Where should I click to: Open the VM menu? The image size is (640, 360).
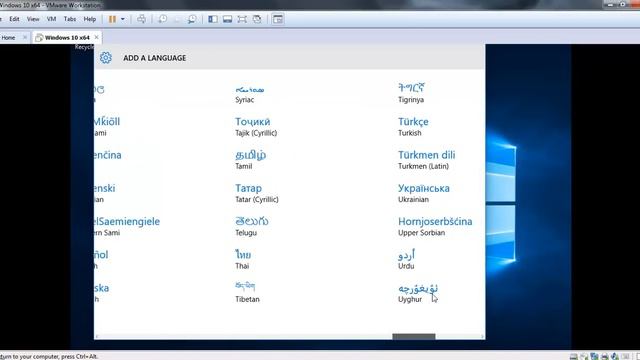click(51, 19)
